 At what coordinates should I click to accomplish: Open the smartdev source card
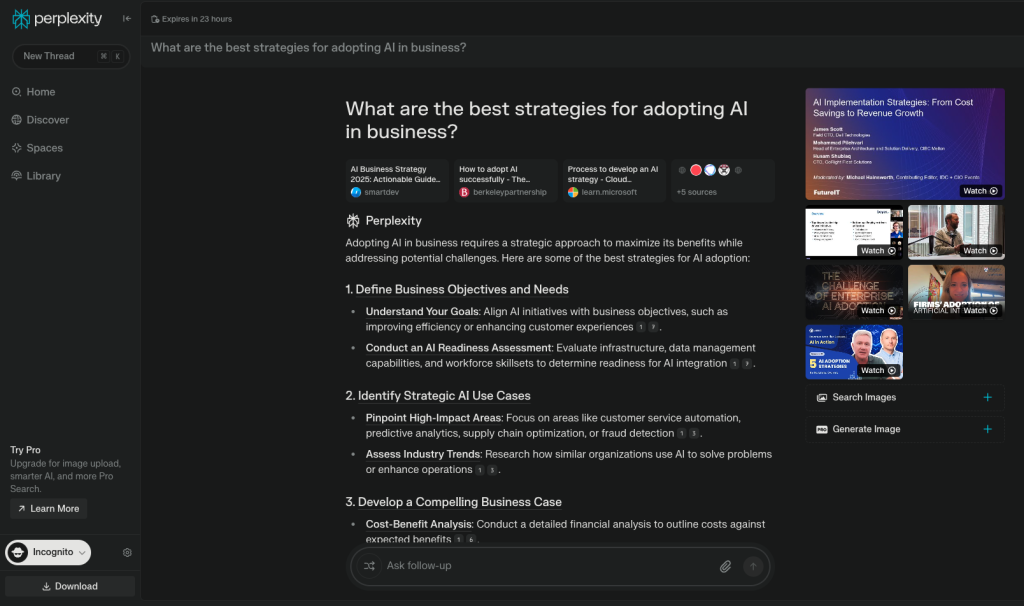click(x=398, y=181)
